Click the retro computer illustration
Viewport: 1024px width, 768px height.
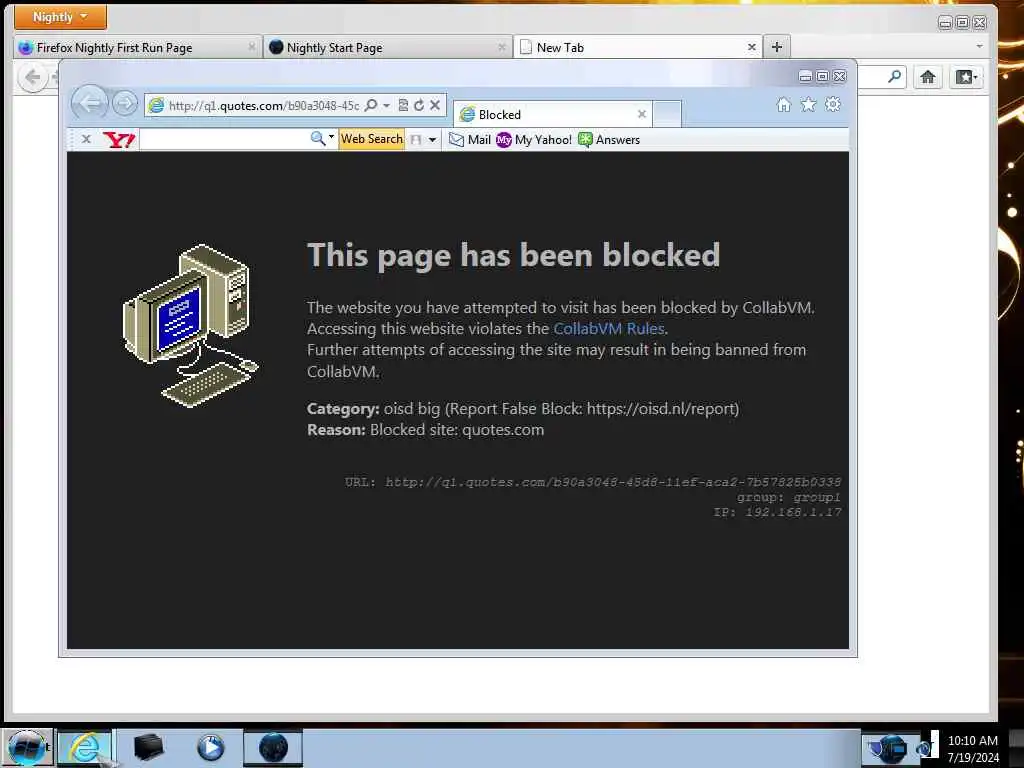pos(191,325)
